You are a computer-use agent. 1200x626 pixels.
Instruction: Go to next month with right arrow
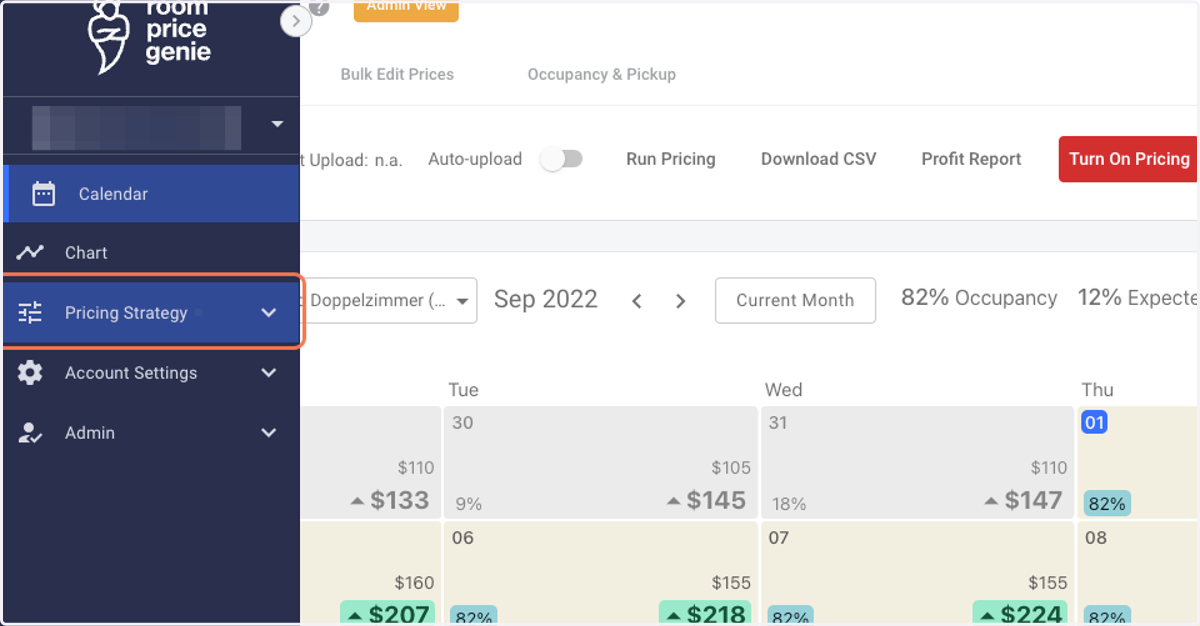[x=681, y=301]
